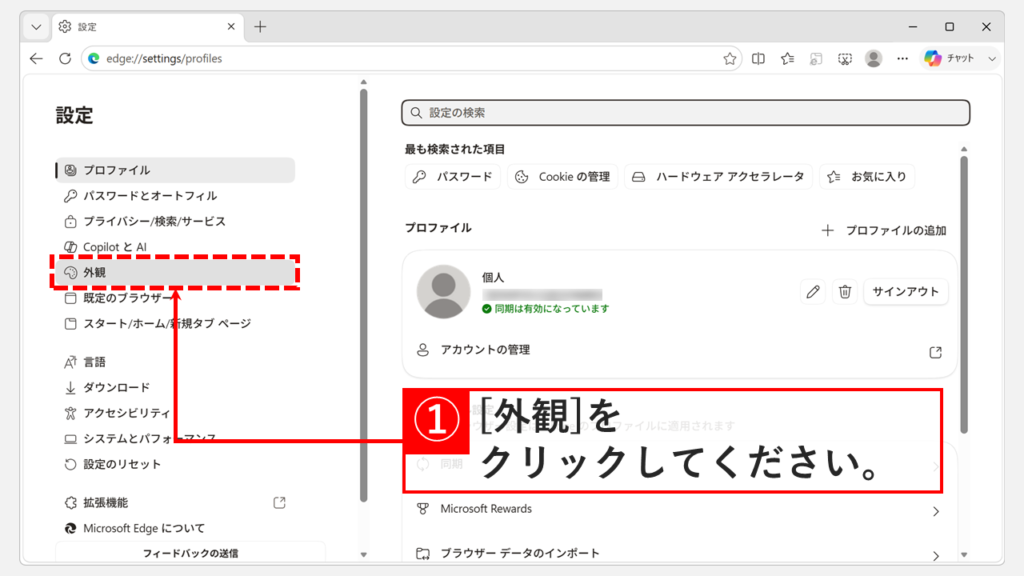Click フィードバックの送信 button
The height and width of the screenshot is (576, 1024).
[190, 553]
